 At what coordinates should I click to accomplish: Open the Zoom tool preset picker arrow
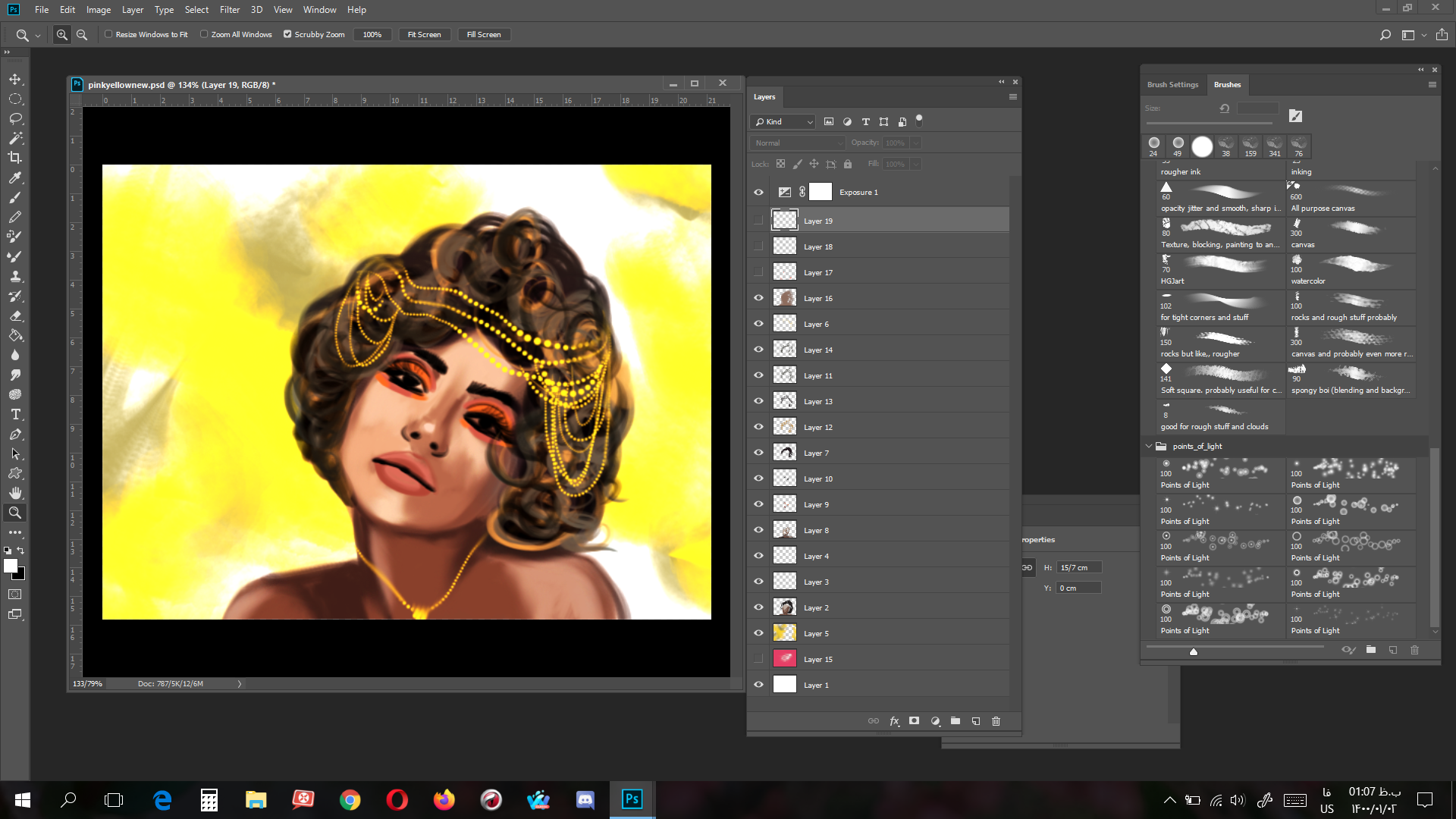[x=38, y=36]
